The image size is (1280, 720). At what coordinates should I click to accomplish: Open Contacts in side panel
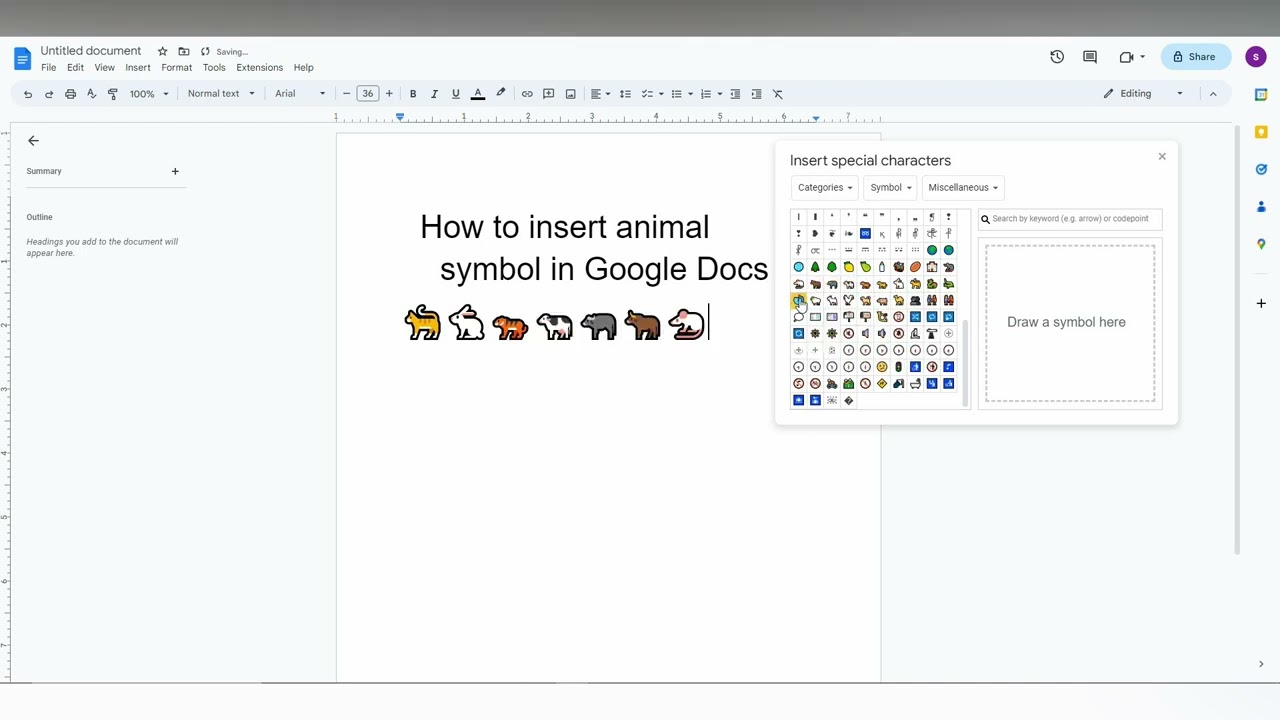(1261, 207)
